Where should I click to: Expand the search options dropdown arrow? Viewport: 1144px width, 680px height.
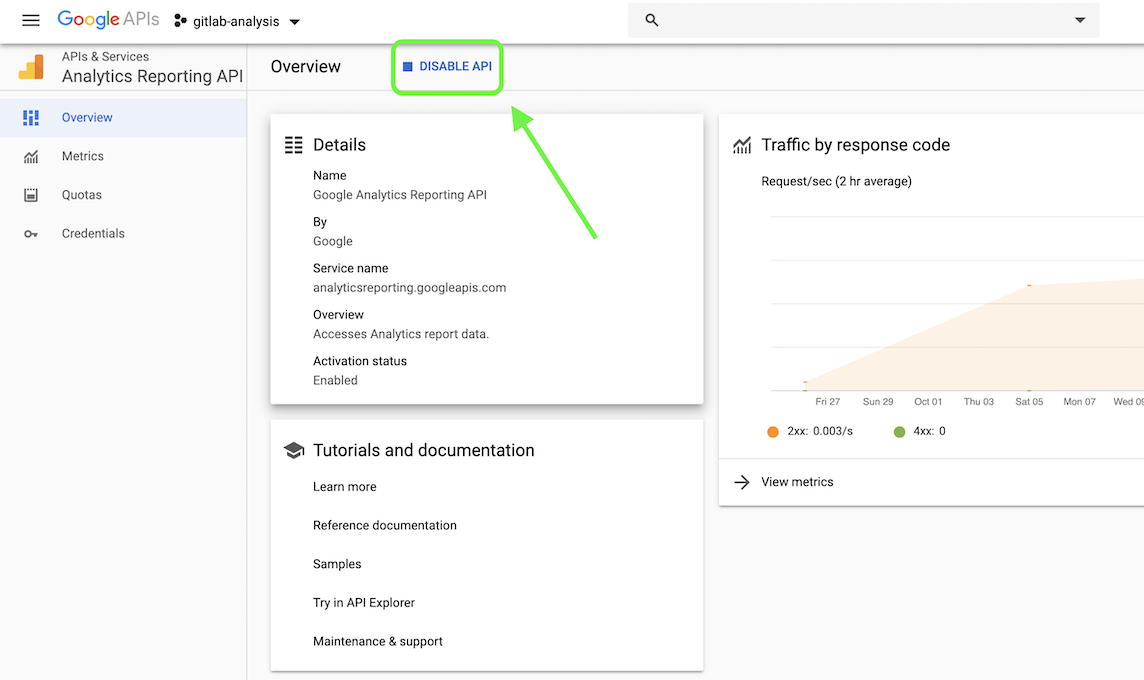[1080, 19]
